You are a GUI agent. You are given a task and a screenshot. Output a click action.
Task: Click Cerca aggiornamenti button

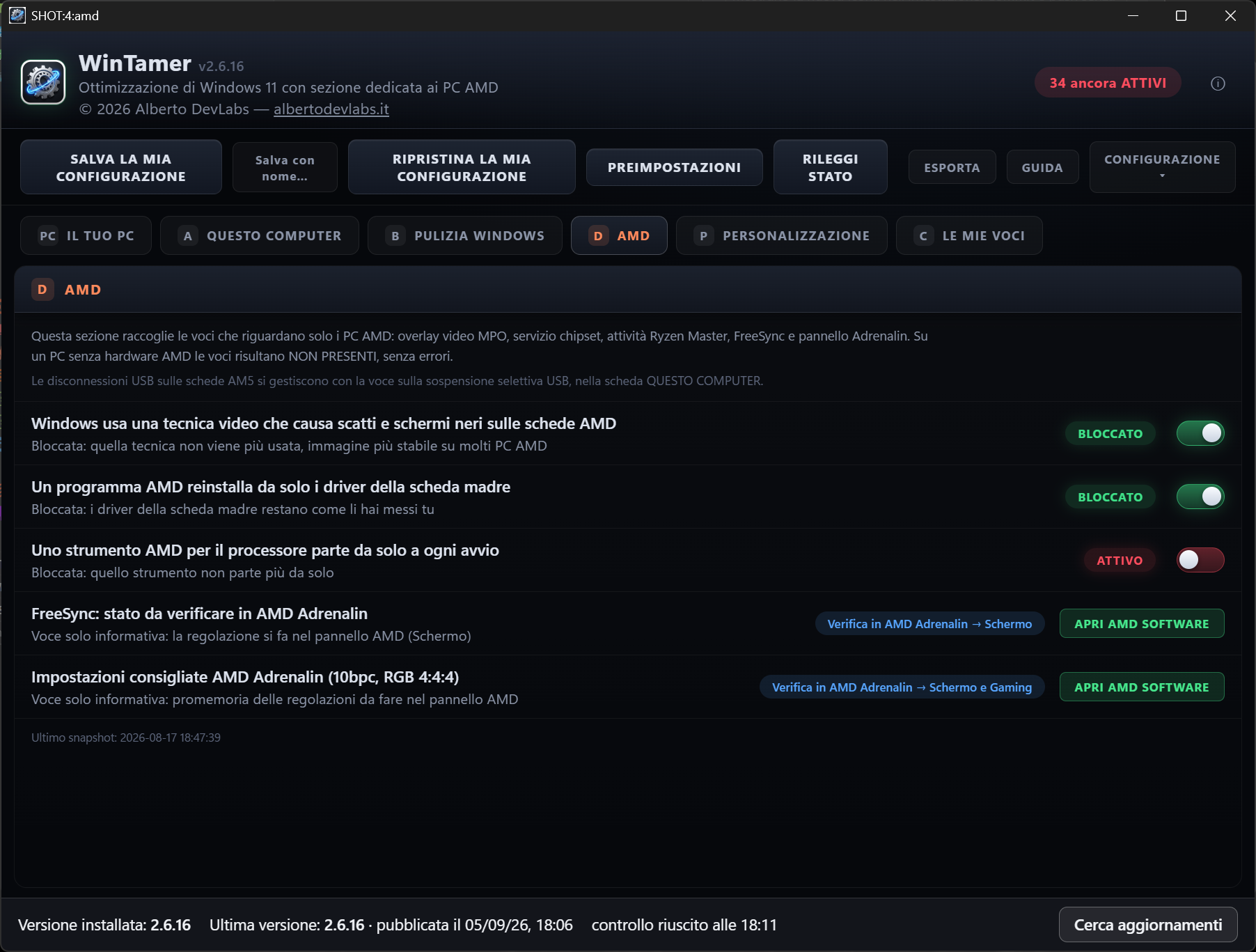1148,925
